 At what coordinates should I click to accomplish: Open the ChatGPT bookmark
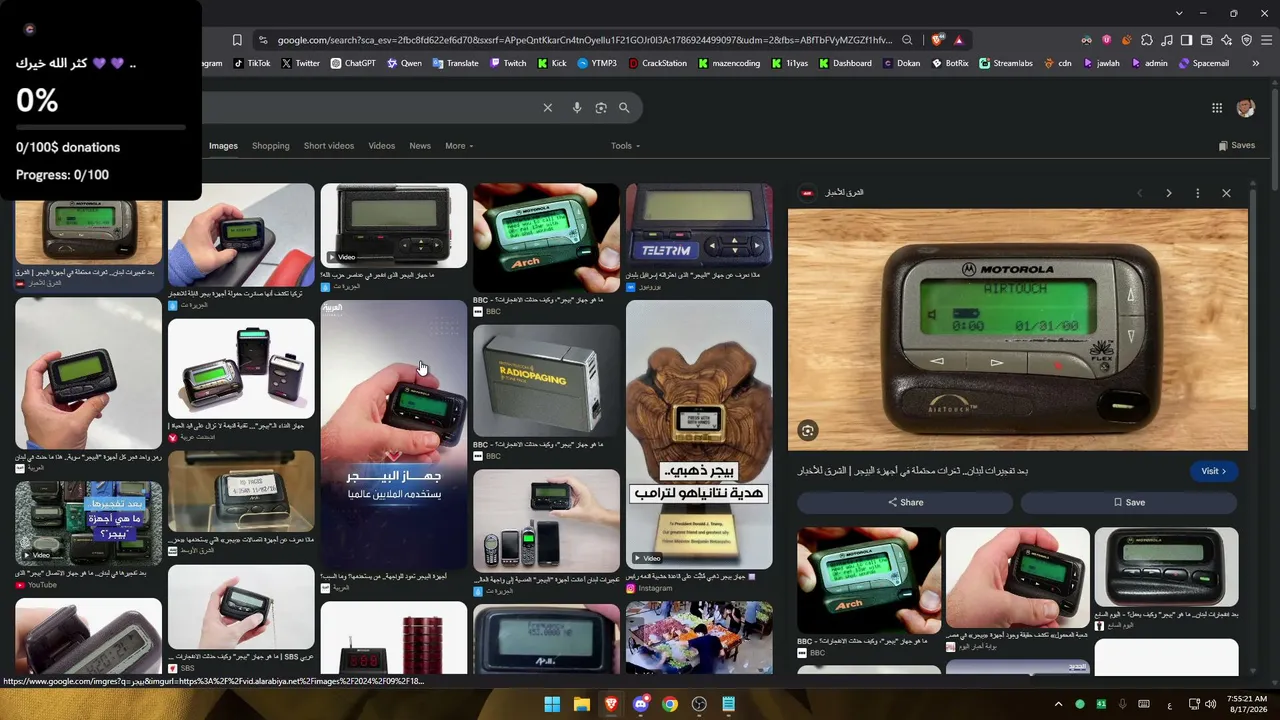pos(353,63)
